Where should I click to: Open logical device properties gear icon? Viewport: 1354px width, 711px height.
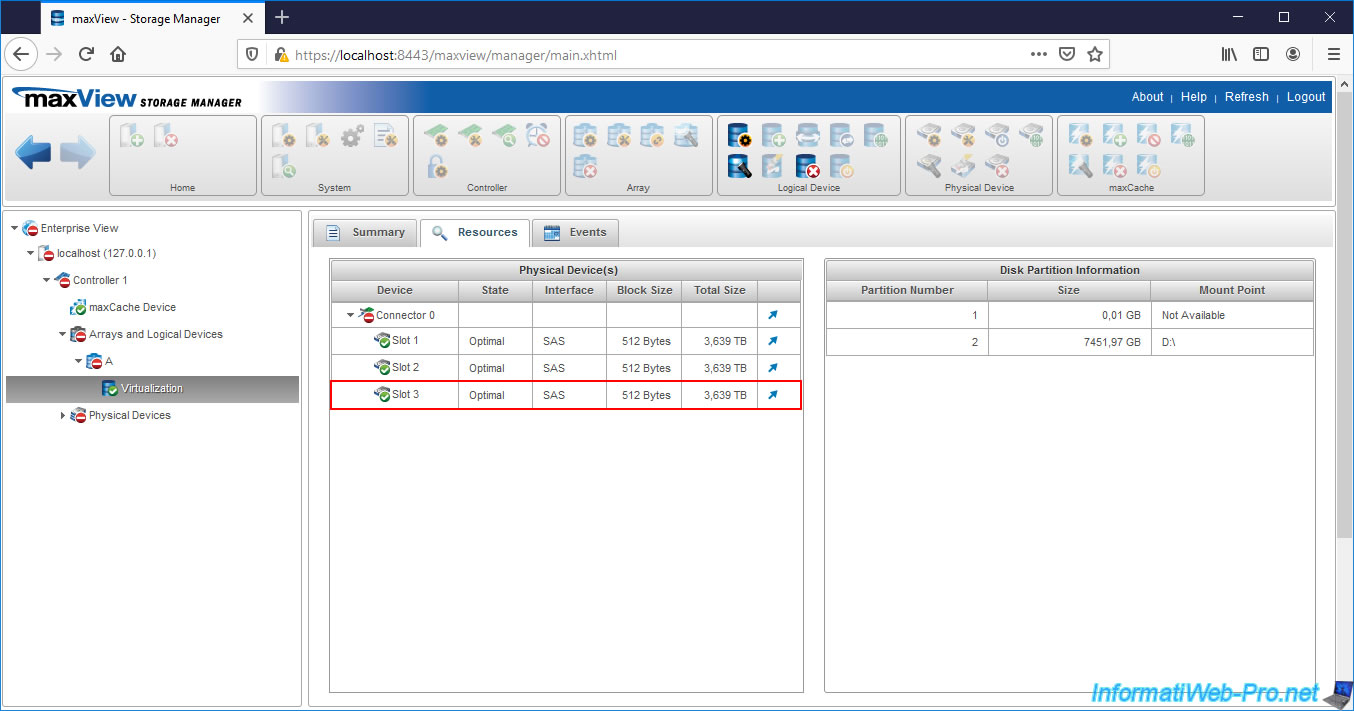739,135
